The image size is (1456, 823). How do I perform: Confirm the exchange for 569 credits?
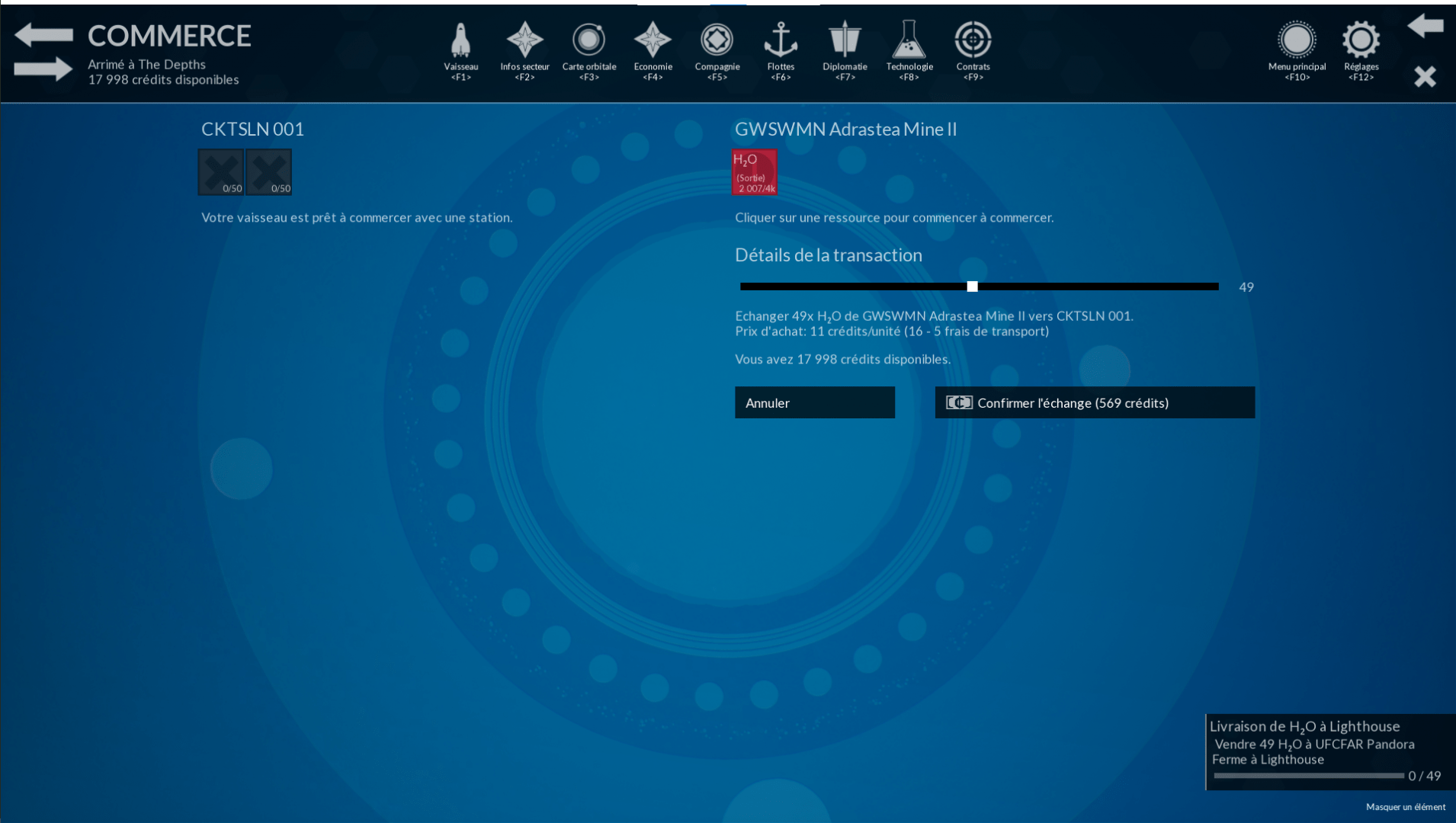tap(1094, 402)
